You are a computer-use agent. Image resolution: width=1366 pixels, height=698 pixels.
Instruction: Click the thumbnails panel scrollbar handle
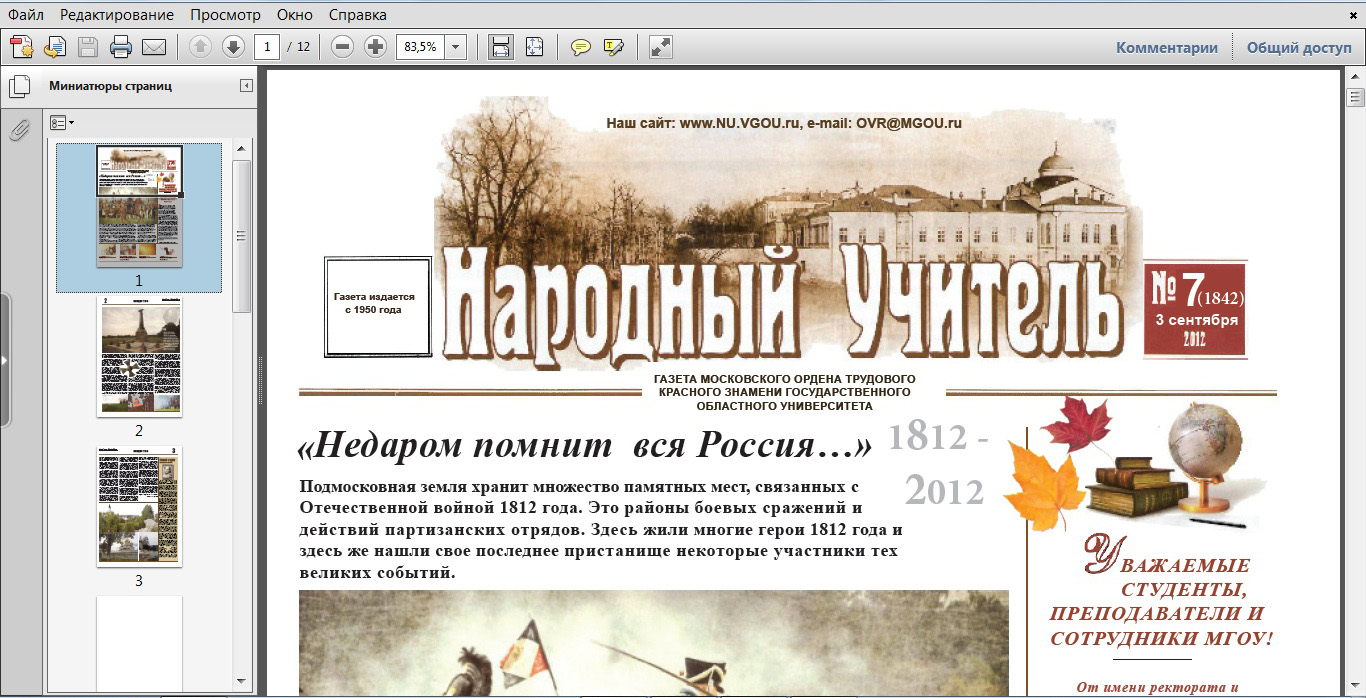(241, 236)
